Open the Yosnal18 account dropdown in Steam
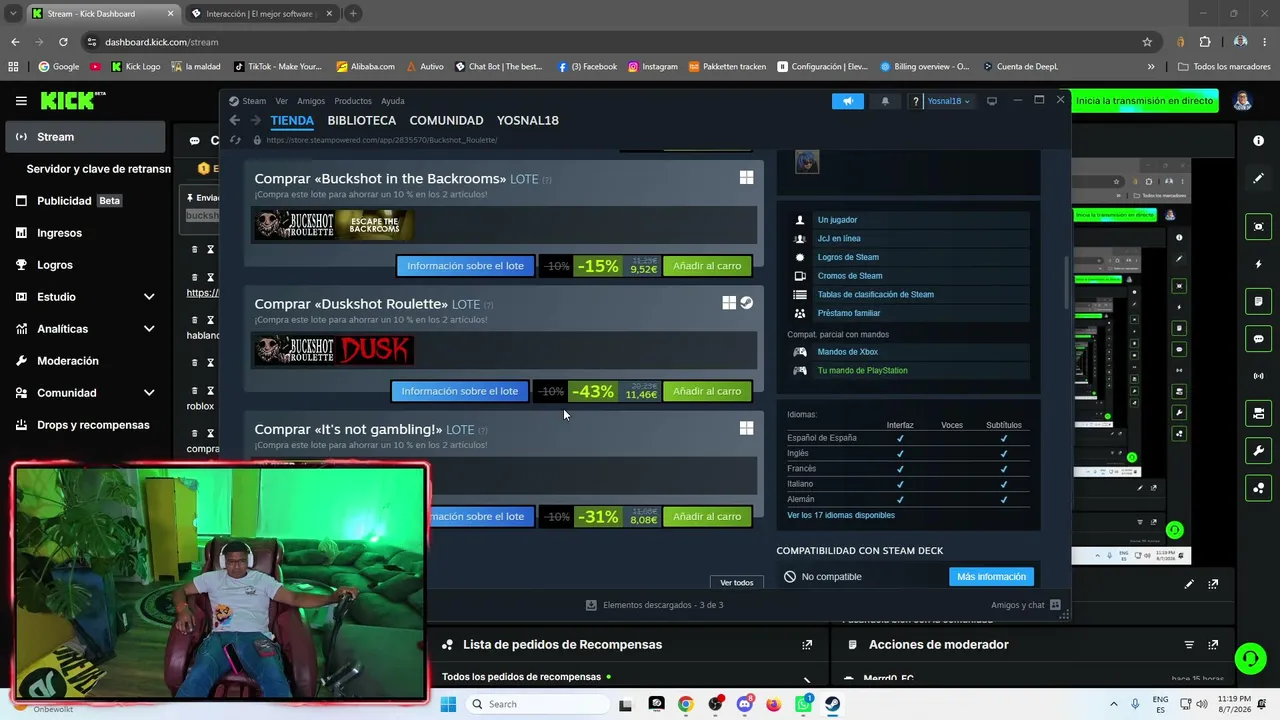1280x720 pixels. [948, 101]
